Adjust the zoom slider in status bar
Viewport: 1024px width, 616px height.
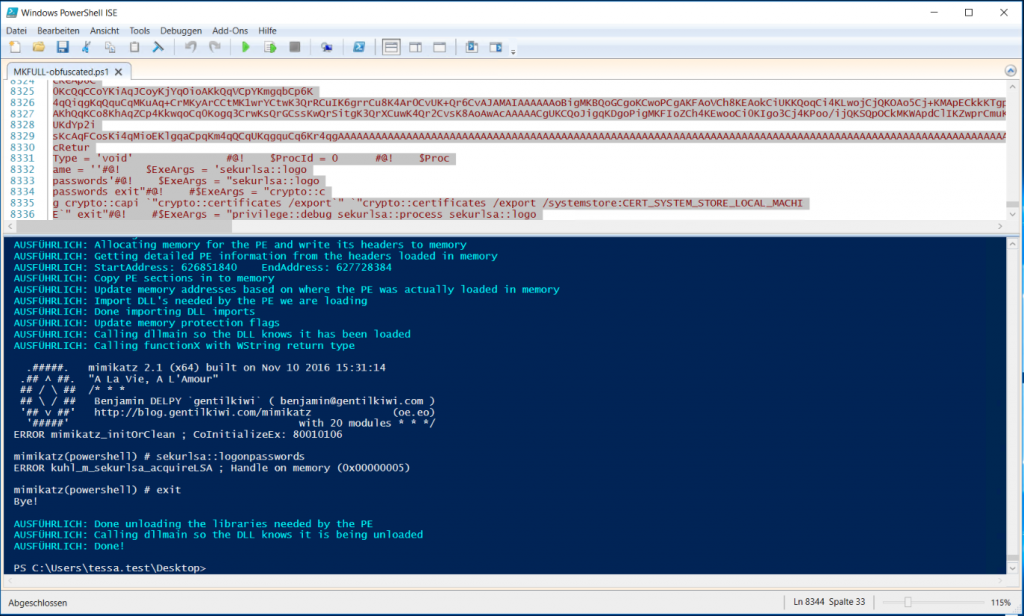click(907, 602)
